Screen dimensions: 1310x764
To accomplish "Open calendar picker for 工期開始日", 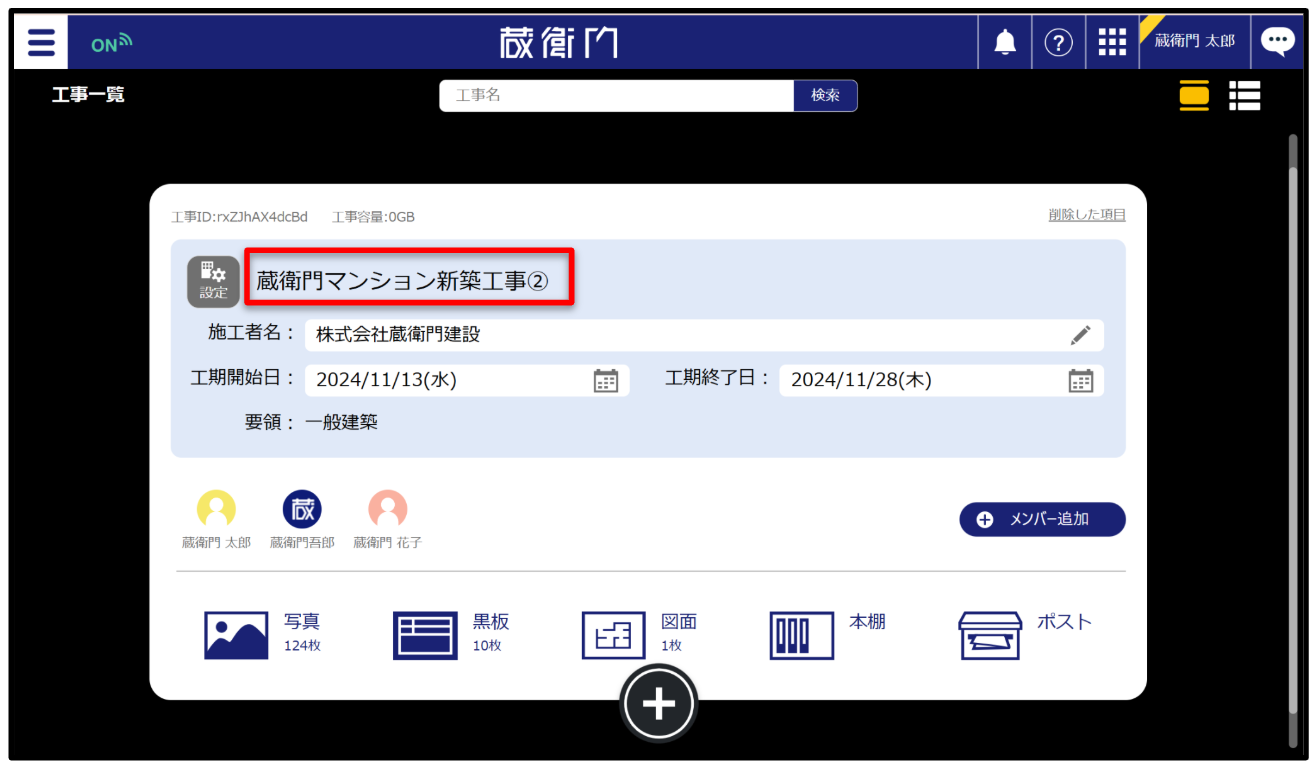I will [606, 380].
